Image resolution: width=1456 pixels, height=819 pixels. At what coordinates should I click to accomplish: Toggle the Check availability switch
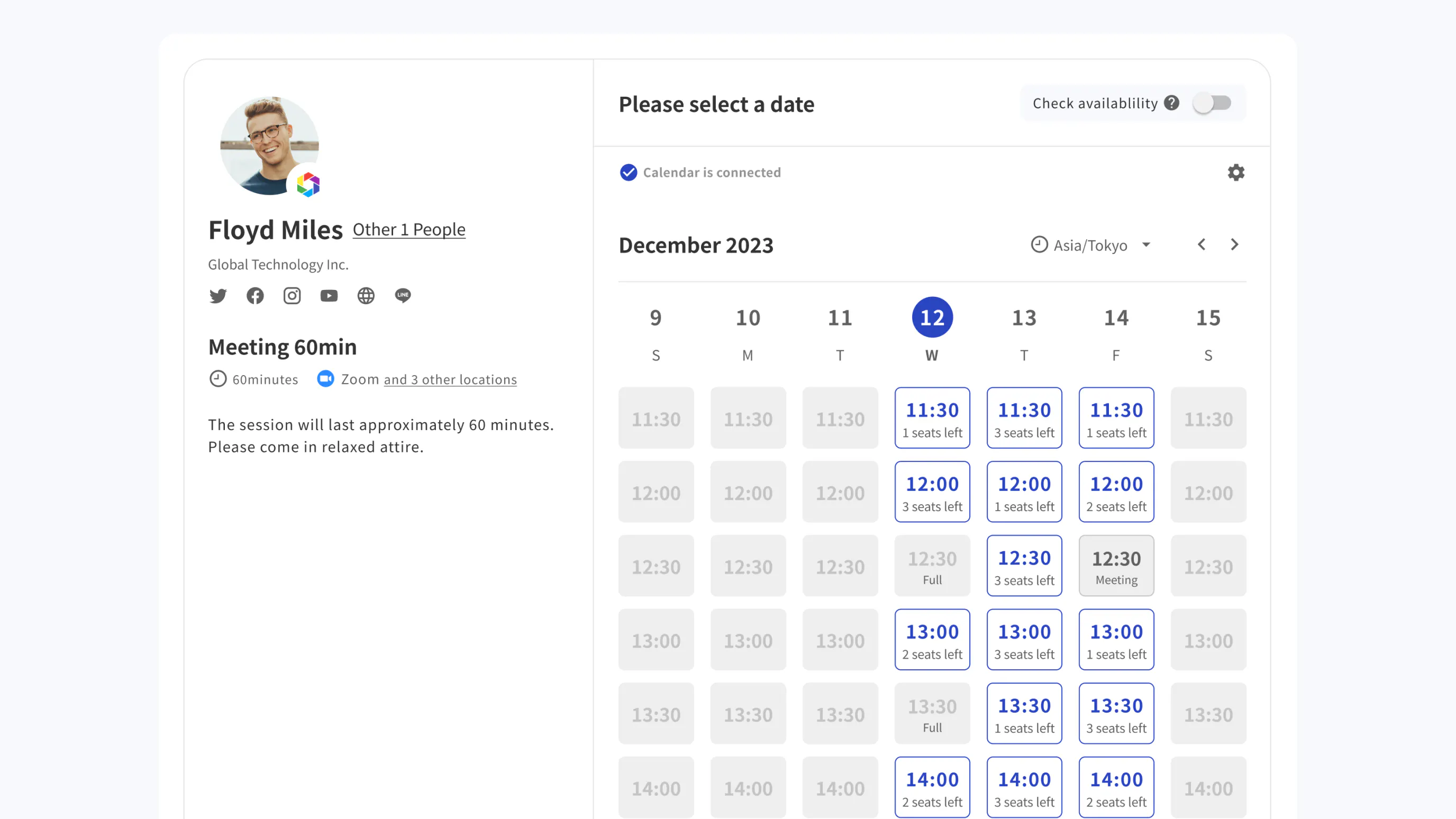pos(1212,103)
